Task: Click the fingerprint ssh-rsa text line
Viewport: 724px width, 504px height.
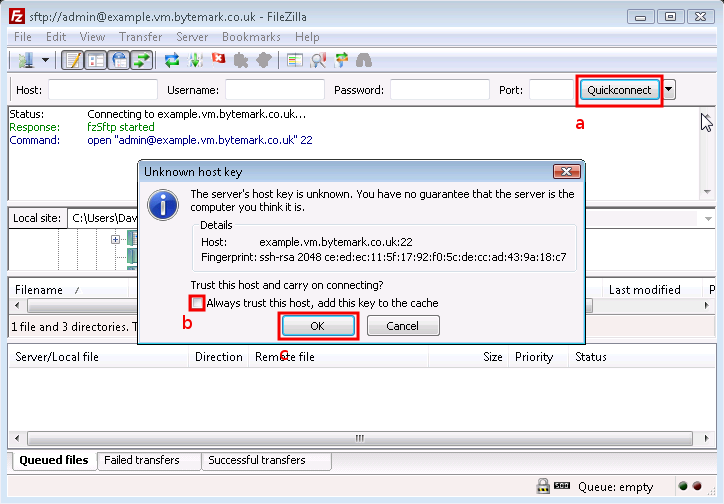Action: point(384,257)
